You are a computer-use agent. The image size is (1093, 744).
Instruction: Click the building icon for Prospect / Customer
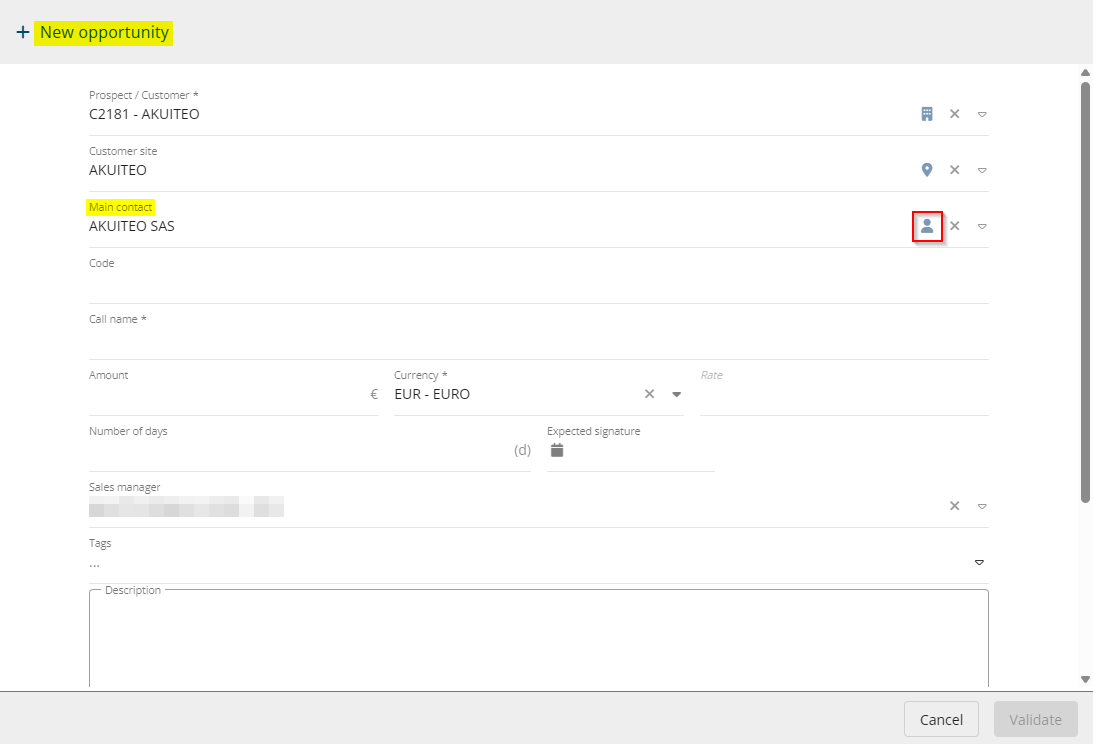coord(927,114)
